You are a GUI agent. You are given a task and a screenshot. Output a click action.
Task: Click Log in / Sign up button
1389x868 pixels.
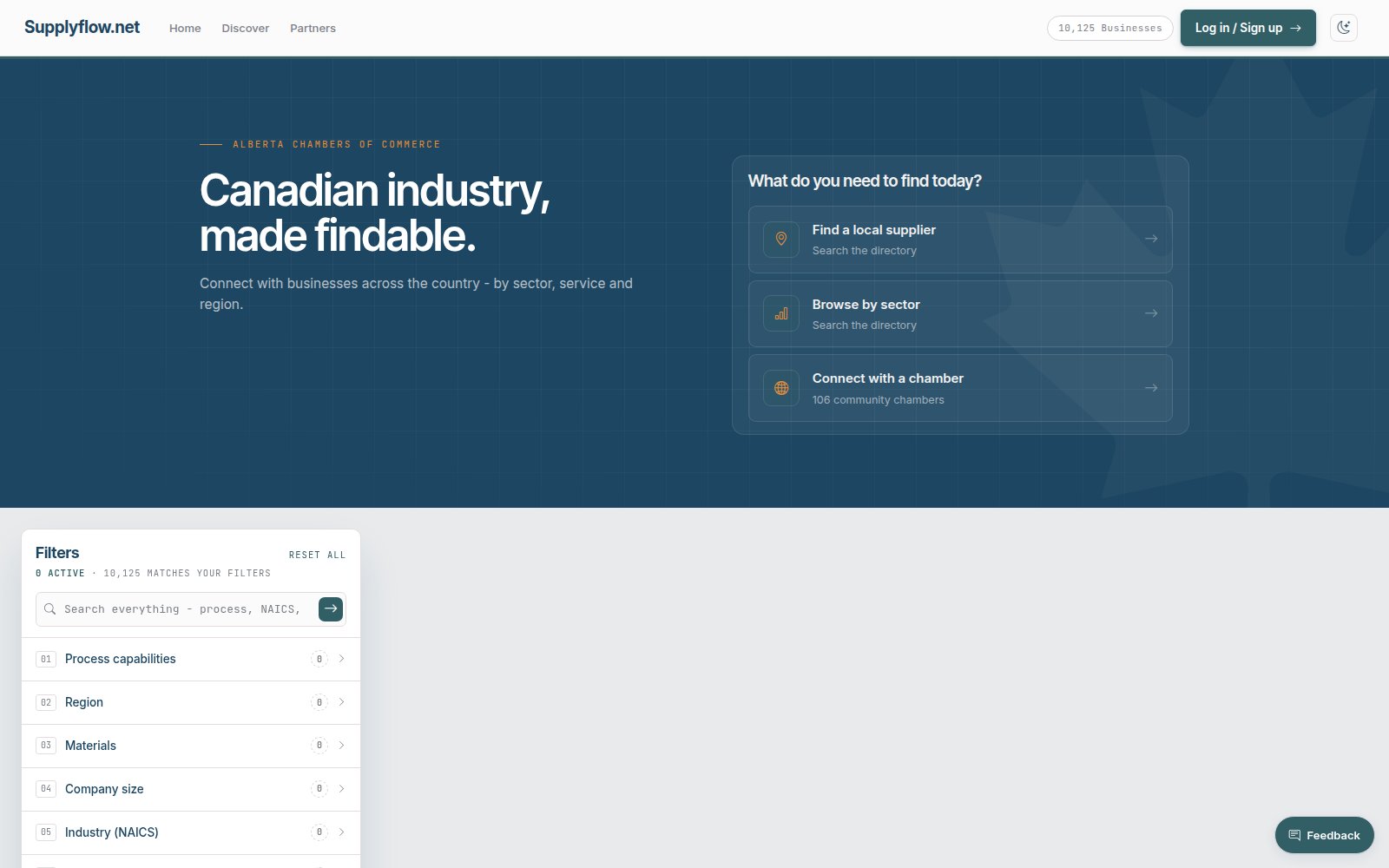pyautogui.click(x=1248, y=28)
